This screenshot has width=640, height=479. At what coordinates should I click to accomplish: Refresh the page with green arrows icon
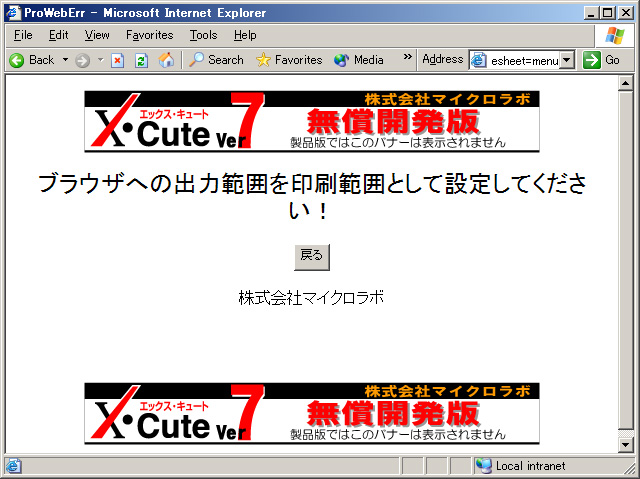[x=141, y=60]
